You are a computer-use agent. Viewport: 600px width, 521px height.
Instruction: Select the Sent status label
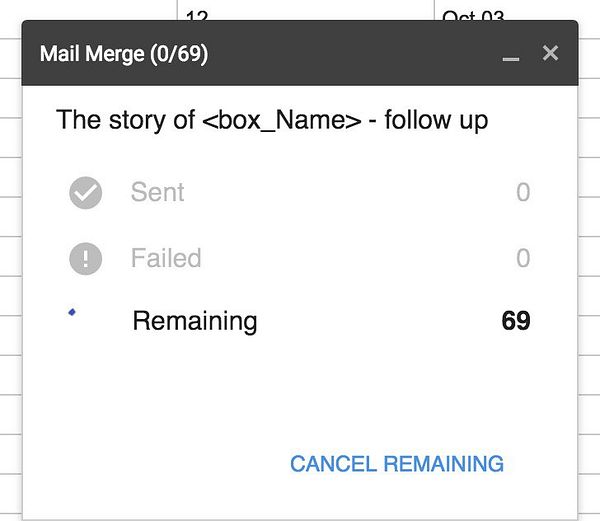coord(157,192)
